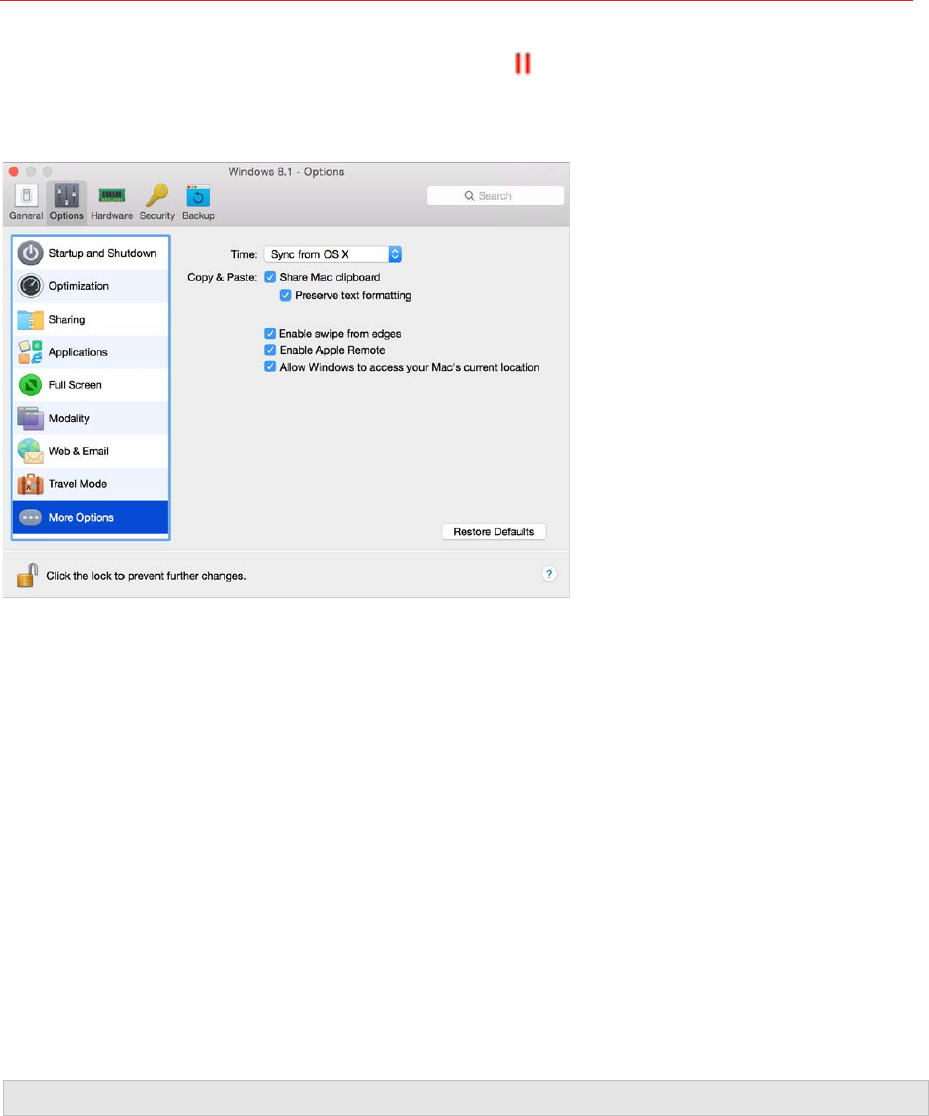Image resolution: width=929 pixels, height=1116 pixels.
Task: Select the Modality windows icon
Action: click(31, 418)
